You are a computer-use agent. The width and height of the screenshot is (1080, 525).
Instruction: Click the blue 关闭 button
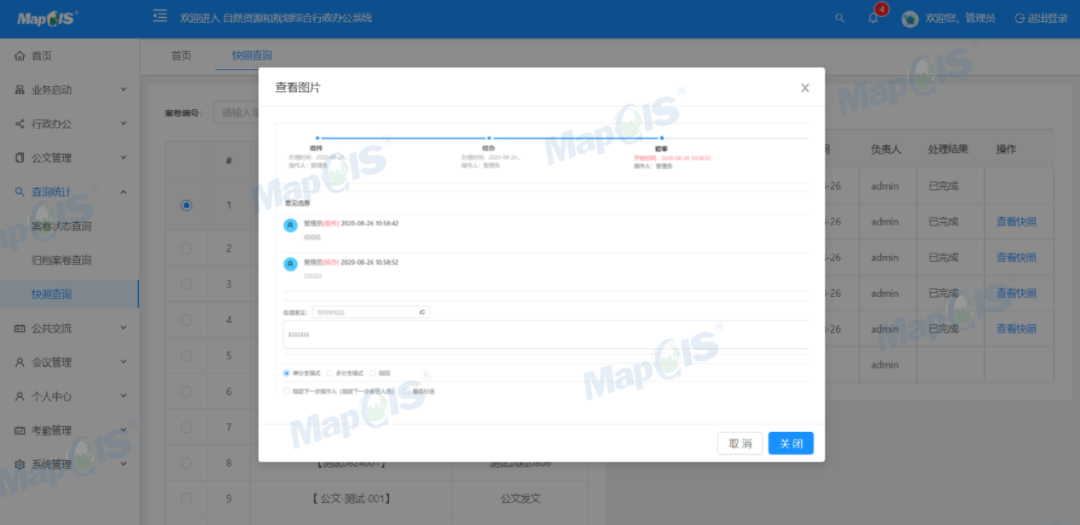point(790,443)
